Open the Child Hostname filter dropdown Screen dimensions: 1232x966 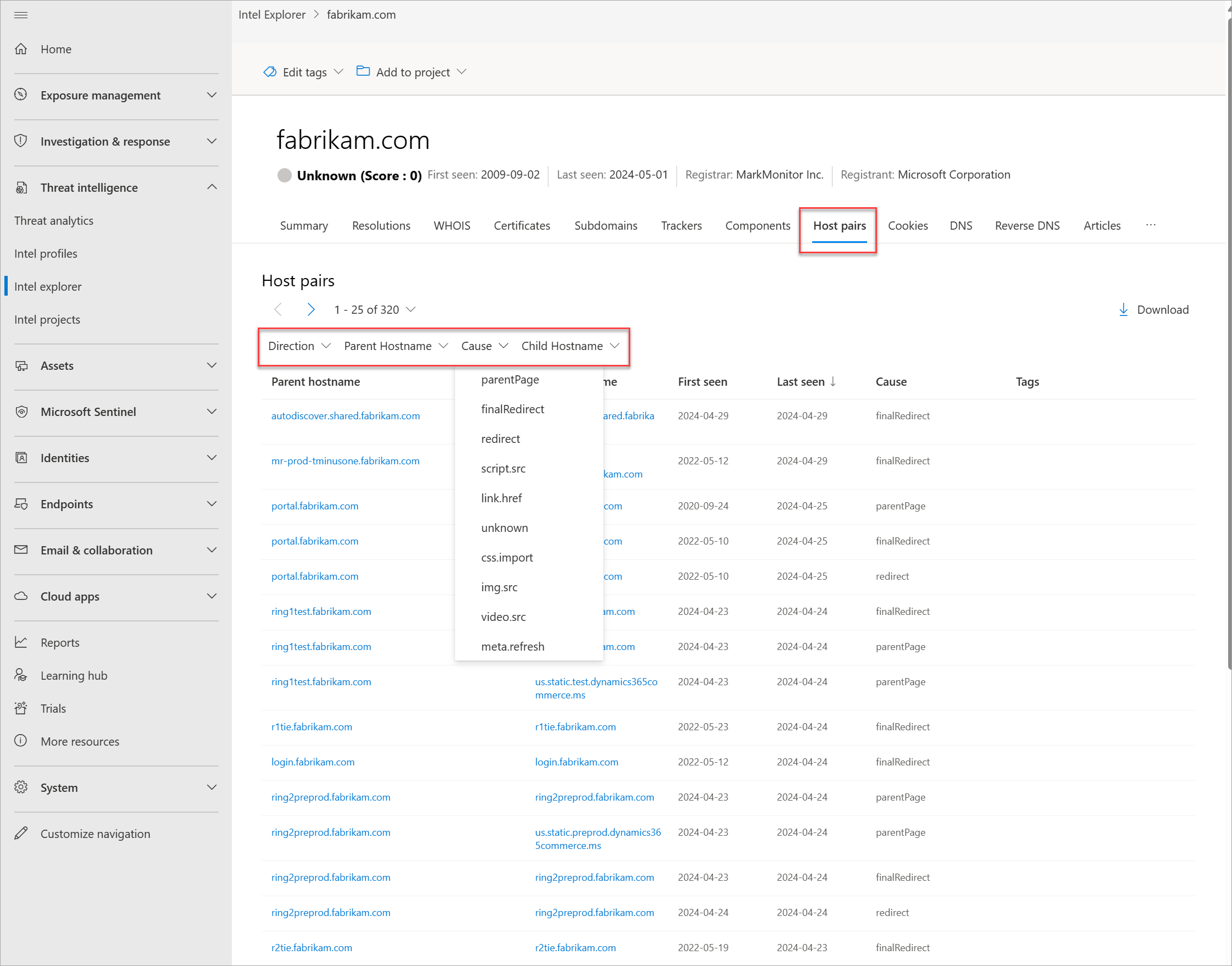[570, 346]
